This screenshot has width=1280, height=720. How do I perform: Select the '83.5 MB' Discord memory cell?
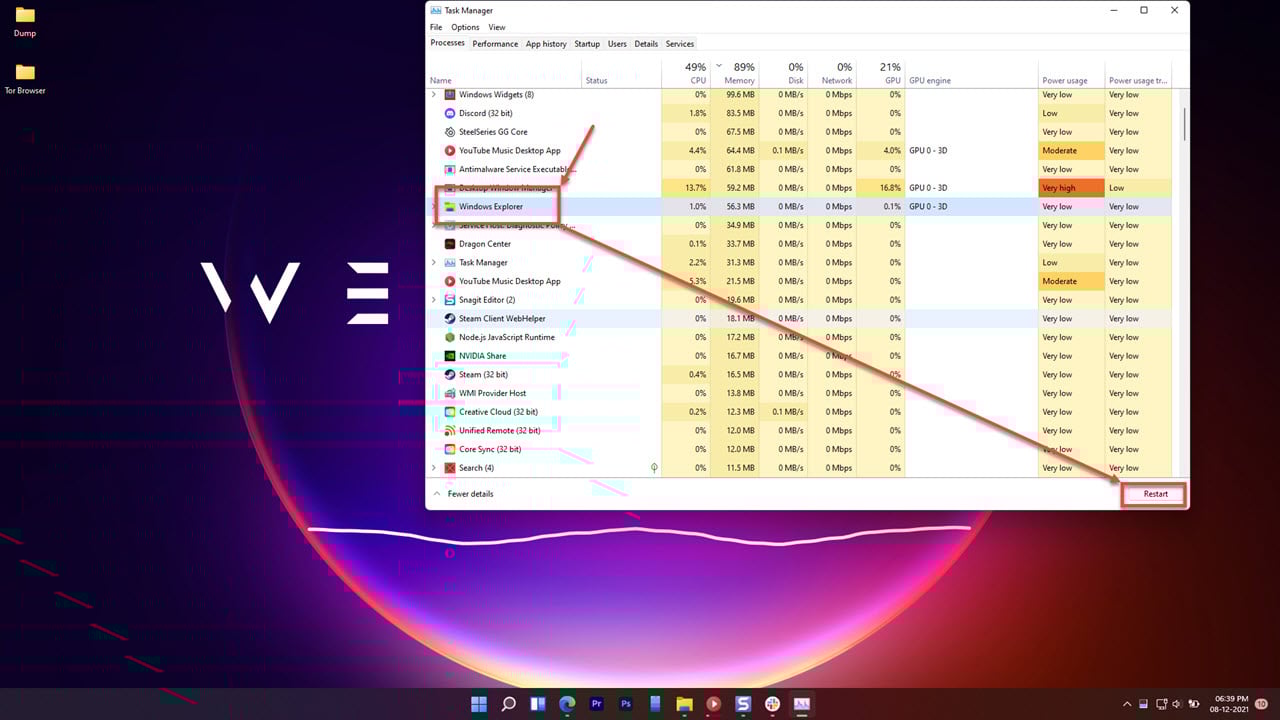[733, 113]
